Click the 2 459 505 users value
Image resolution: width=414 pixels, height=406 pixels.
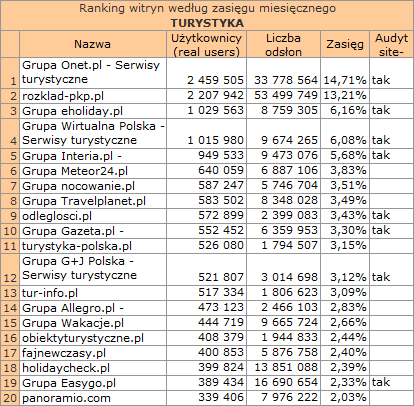[215, 80]
